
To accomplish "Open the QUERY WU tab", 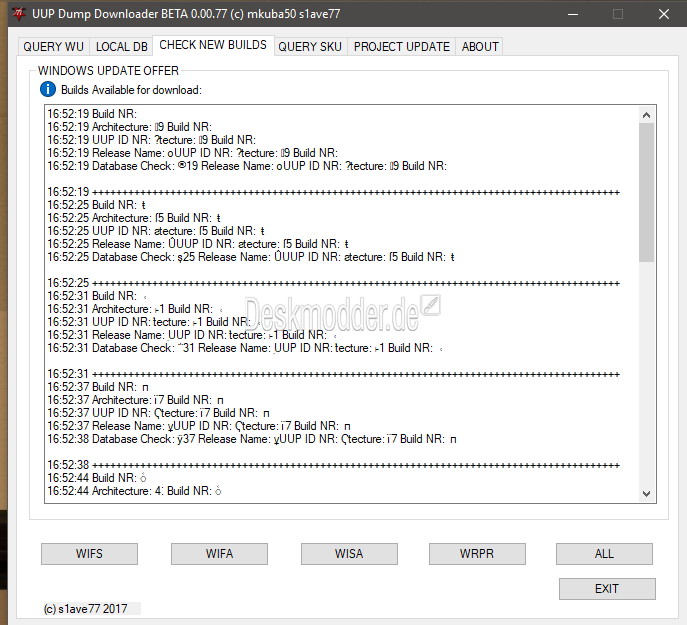I will (x=53, y=46).
